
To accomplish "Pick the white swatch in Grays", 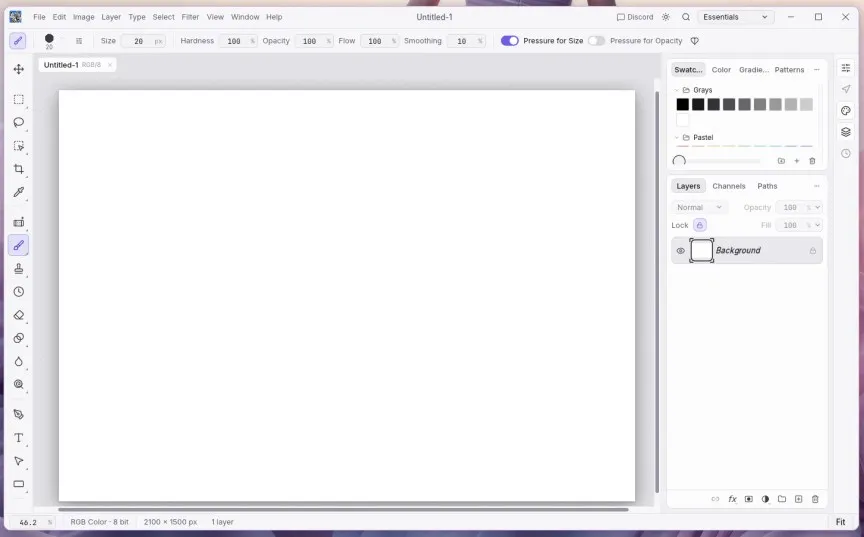I will [683, 120].
